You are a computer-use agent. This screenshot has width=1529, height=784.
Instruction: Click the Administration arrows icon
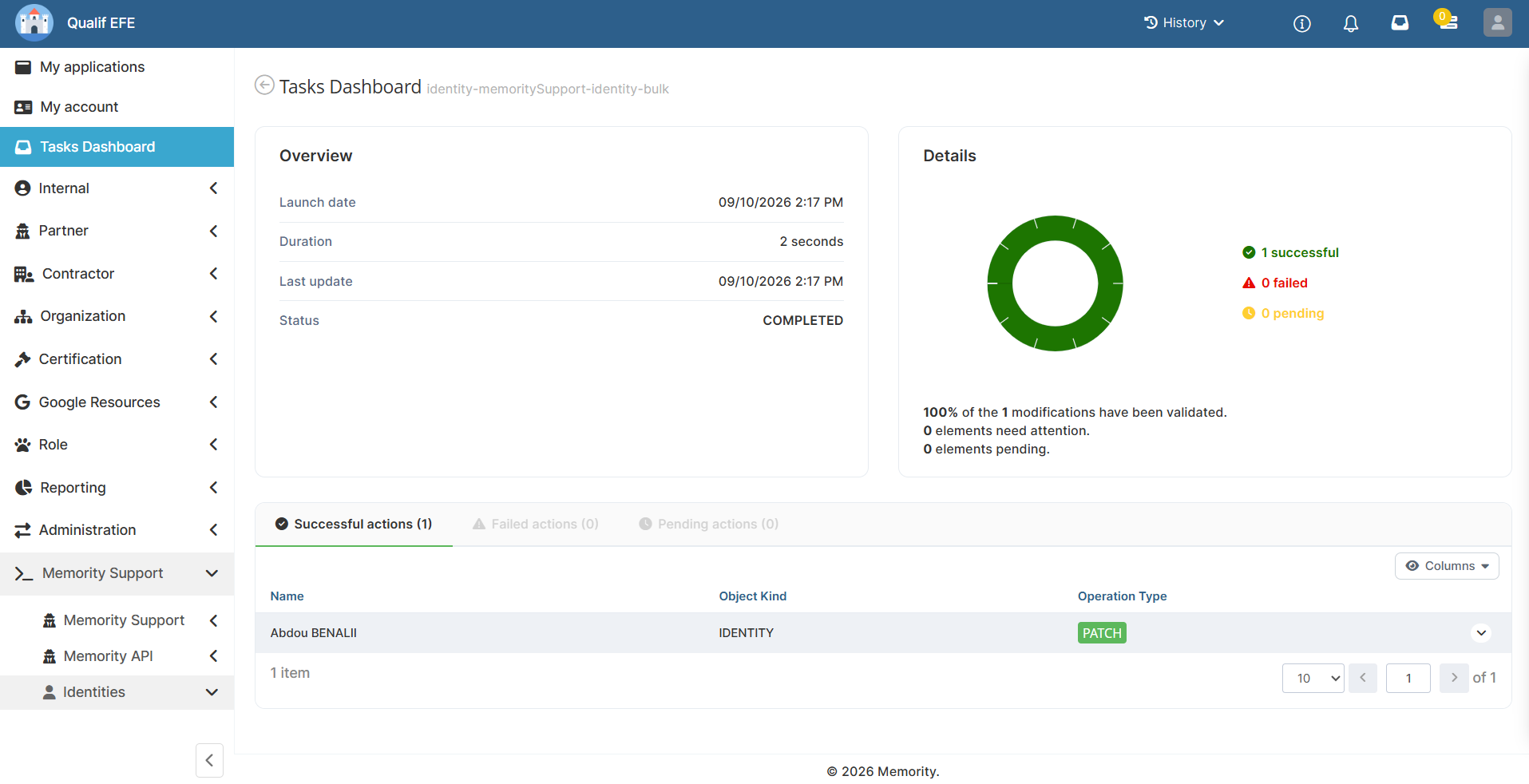(22, 530)
